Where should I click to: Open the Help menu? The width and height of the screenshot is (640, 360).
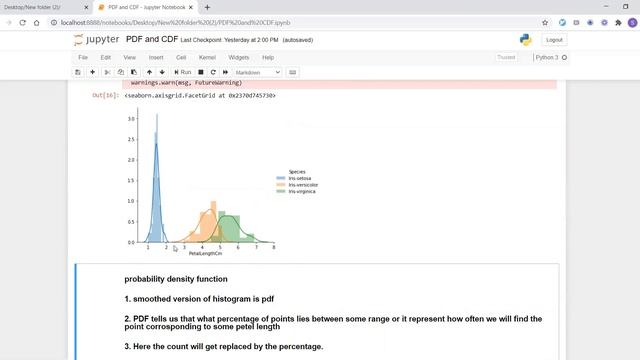click(268, 58)
